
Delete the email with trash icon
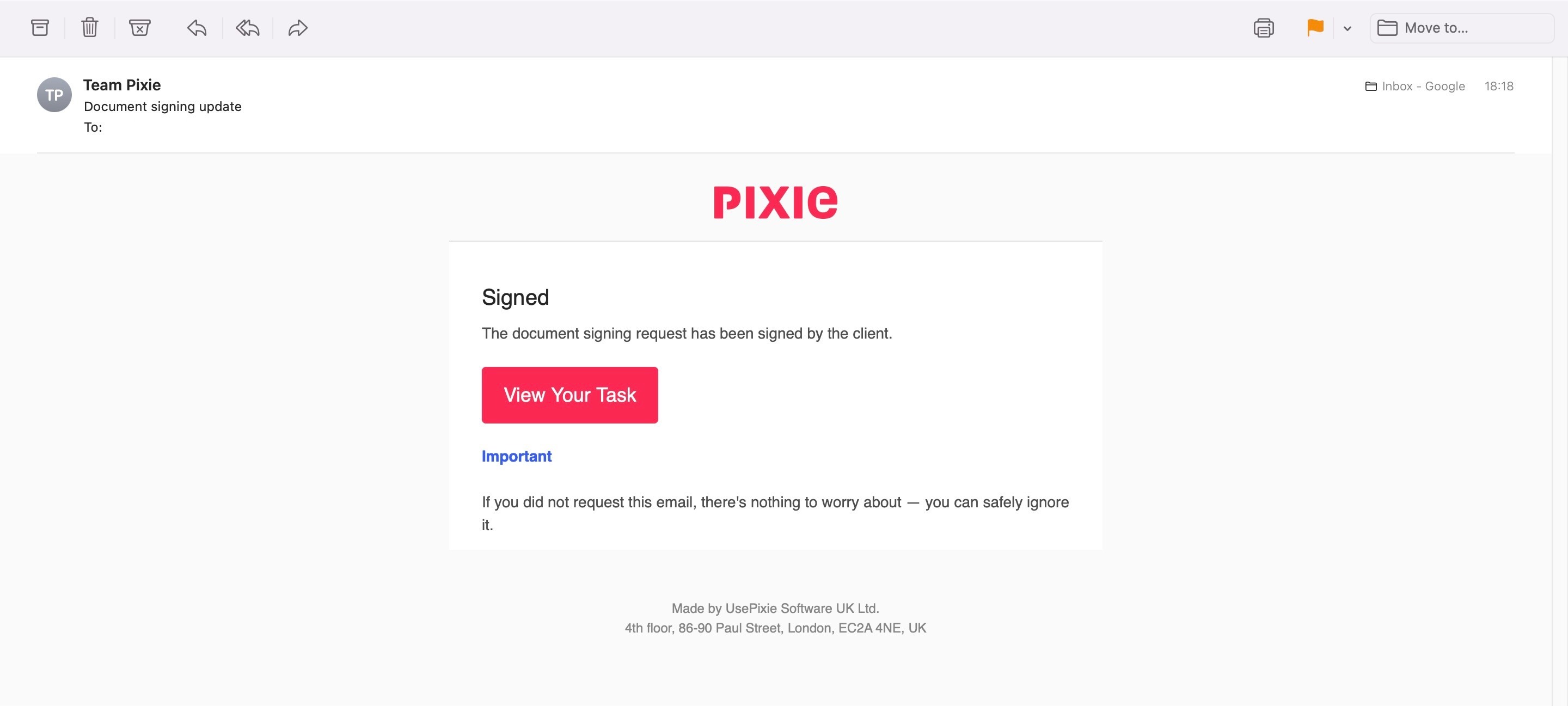(89, 28)
